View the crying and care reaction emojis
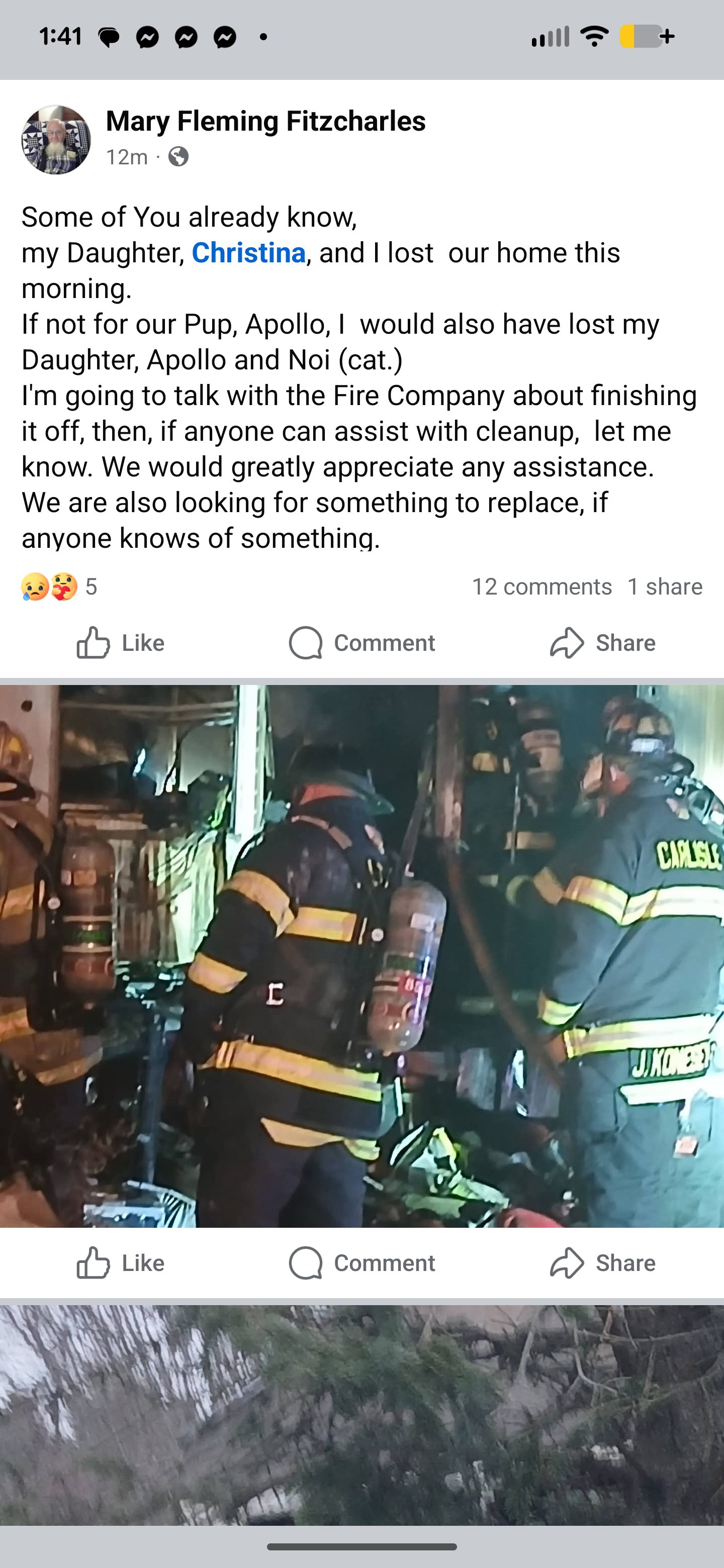The height and width of the screenshot is (1568, 724). coord(49,587)
